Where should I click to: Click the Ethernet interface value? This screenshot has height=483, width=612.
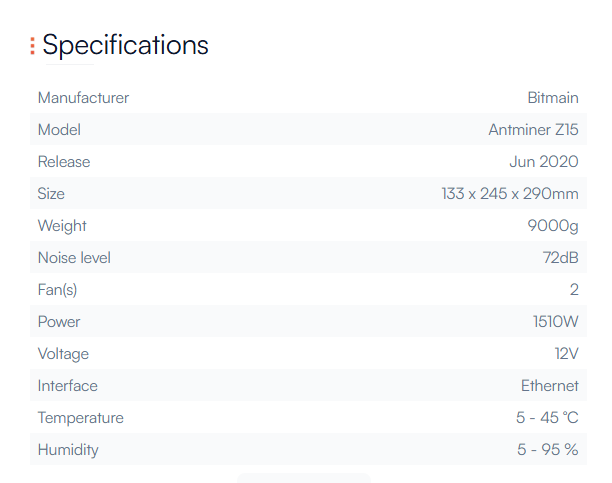click(549, 386)
